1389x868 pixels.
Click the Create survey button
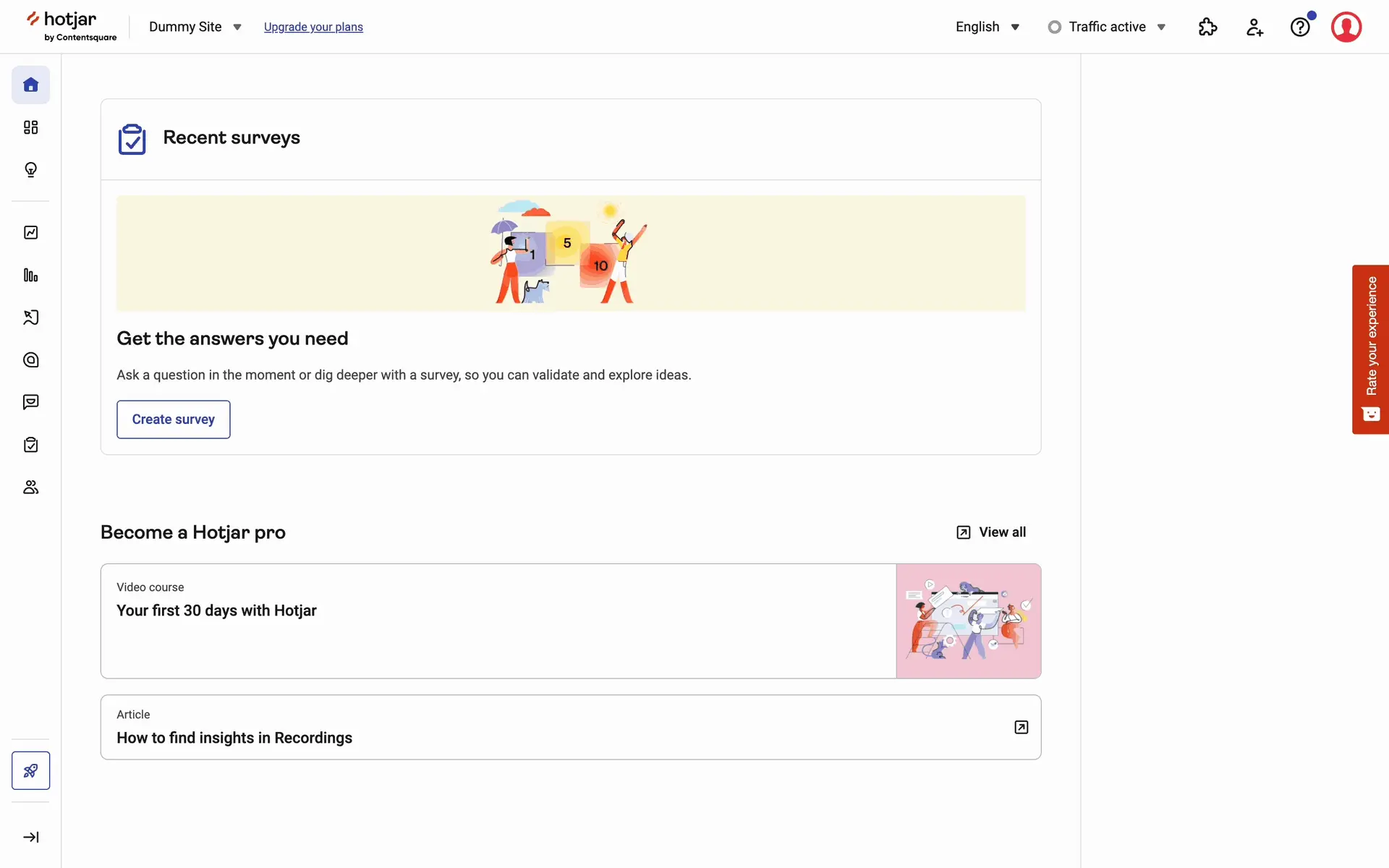(x=173, y=420)
